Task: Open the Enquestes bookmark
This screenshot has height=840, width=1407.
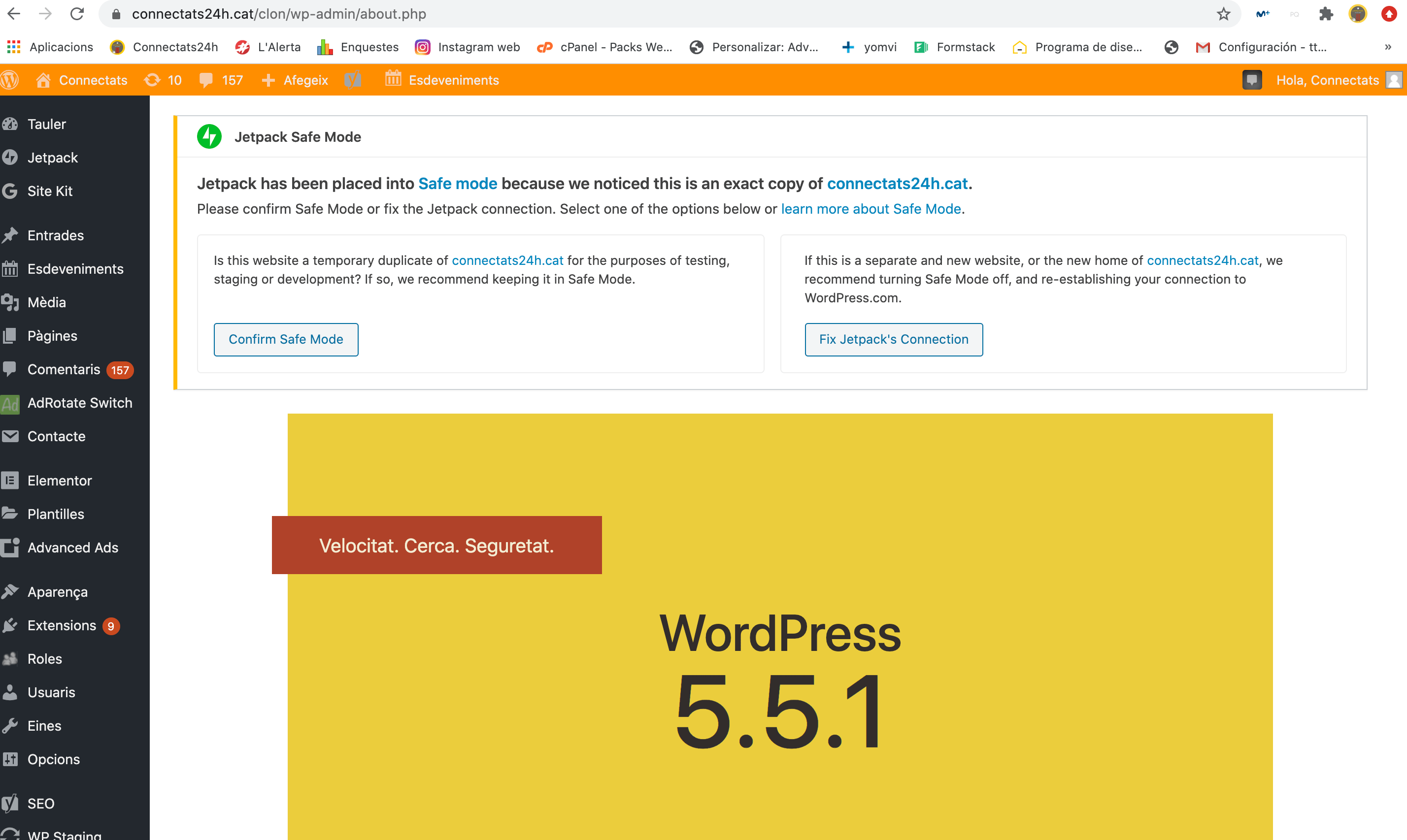Action: (x=357, y=47)
